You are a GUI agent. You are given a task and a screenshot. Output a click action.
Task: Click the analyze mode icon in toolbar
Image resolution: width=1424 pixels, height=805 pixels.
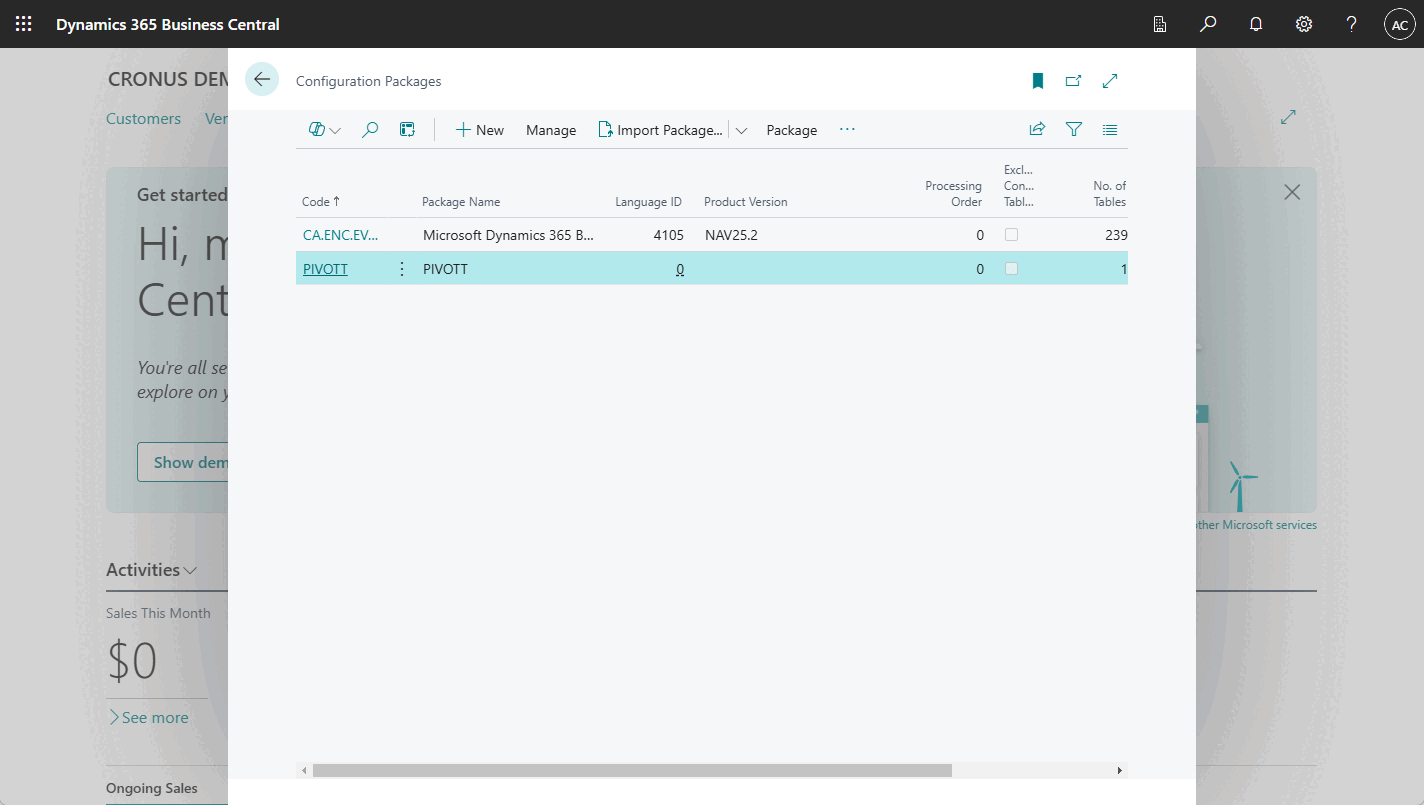pos(407,129)
